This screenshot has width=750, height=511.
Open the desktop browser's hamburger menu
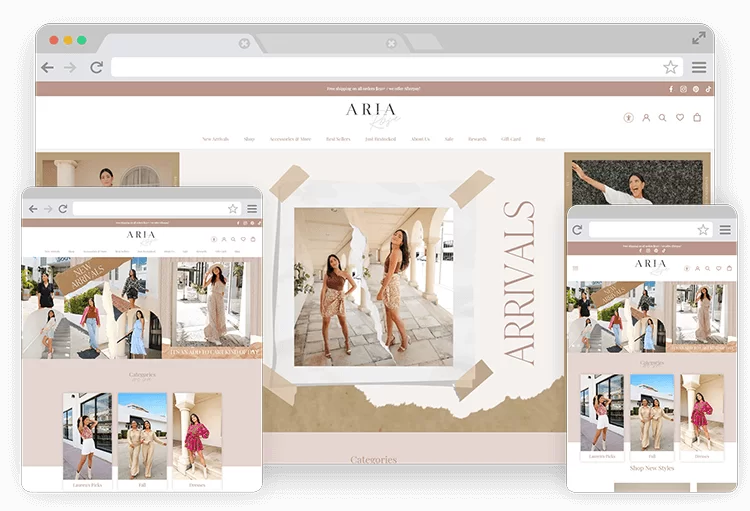point(699,67)
